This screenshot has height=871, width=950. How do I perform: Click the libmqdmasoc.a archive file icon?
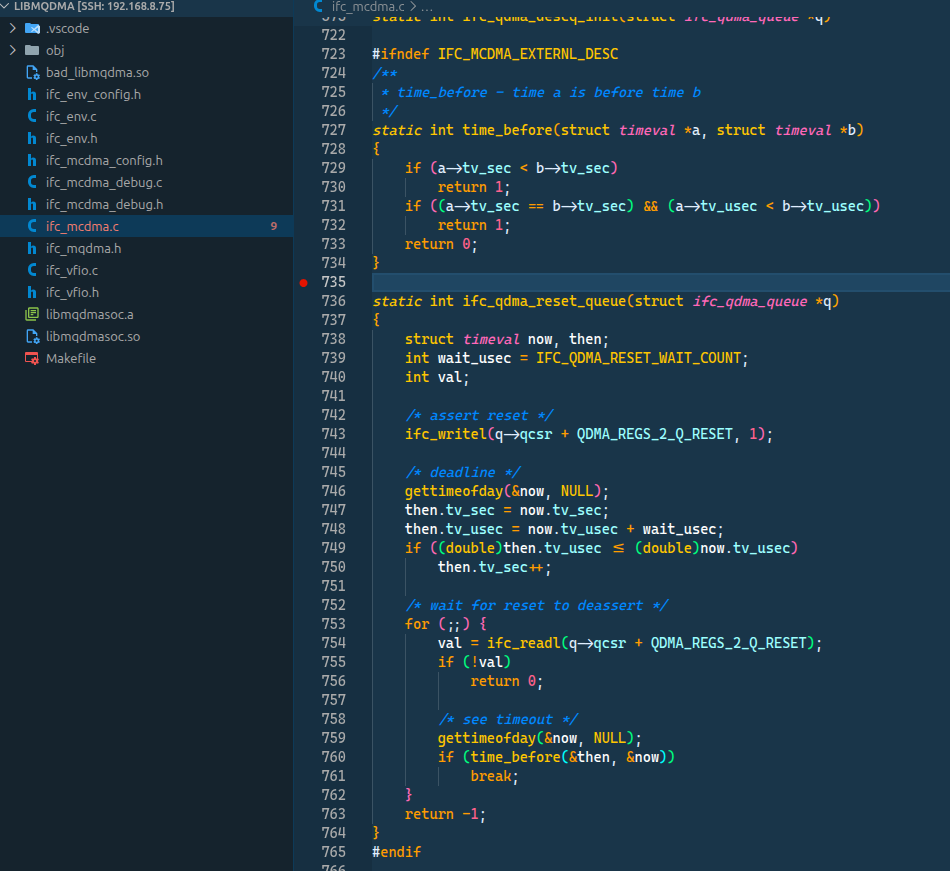click(x=32, y=315)
